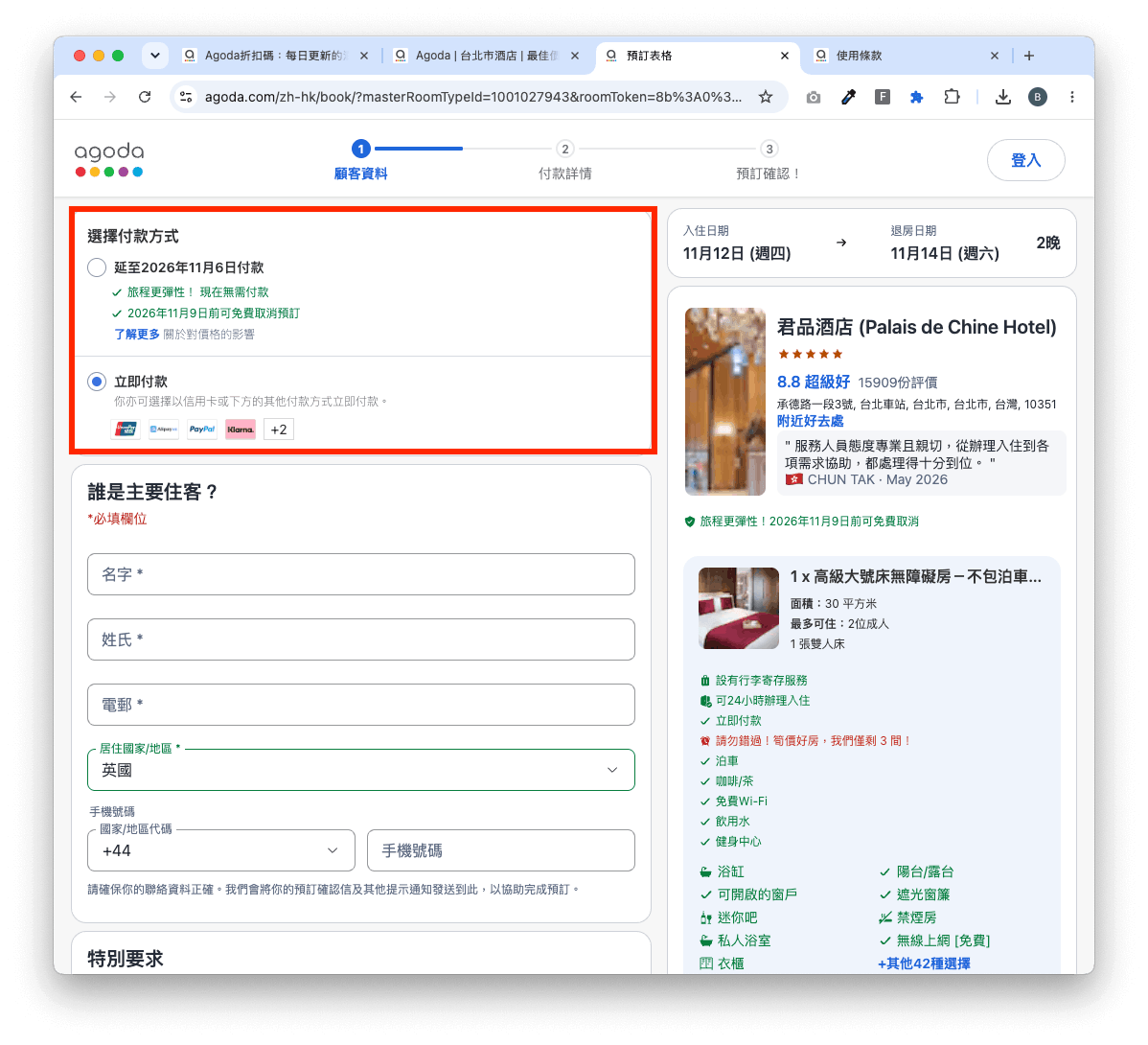This screenshot has height=1045, width=1148.
Task: Click the 電郵 input field
Action: coord(361,705)
